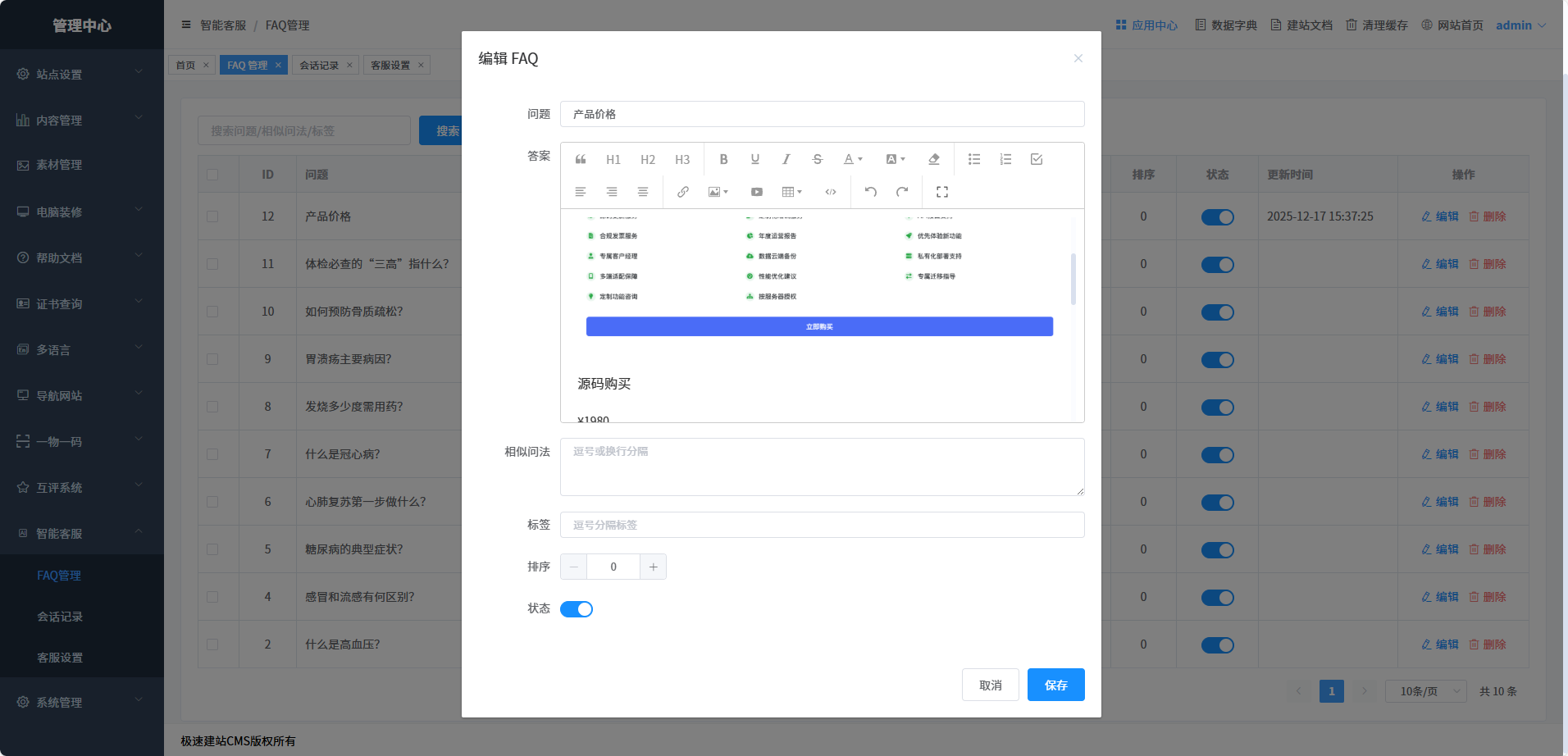This screenshot has width=1568, height=756.
Task: Open 客服设置 in the sidebar menu
Action: tap(60, 658)
